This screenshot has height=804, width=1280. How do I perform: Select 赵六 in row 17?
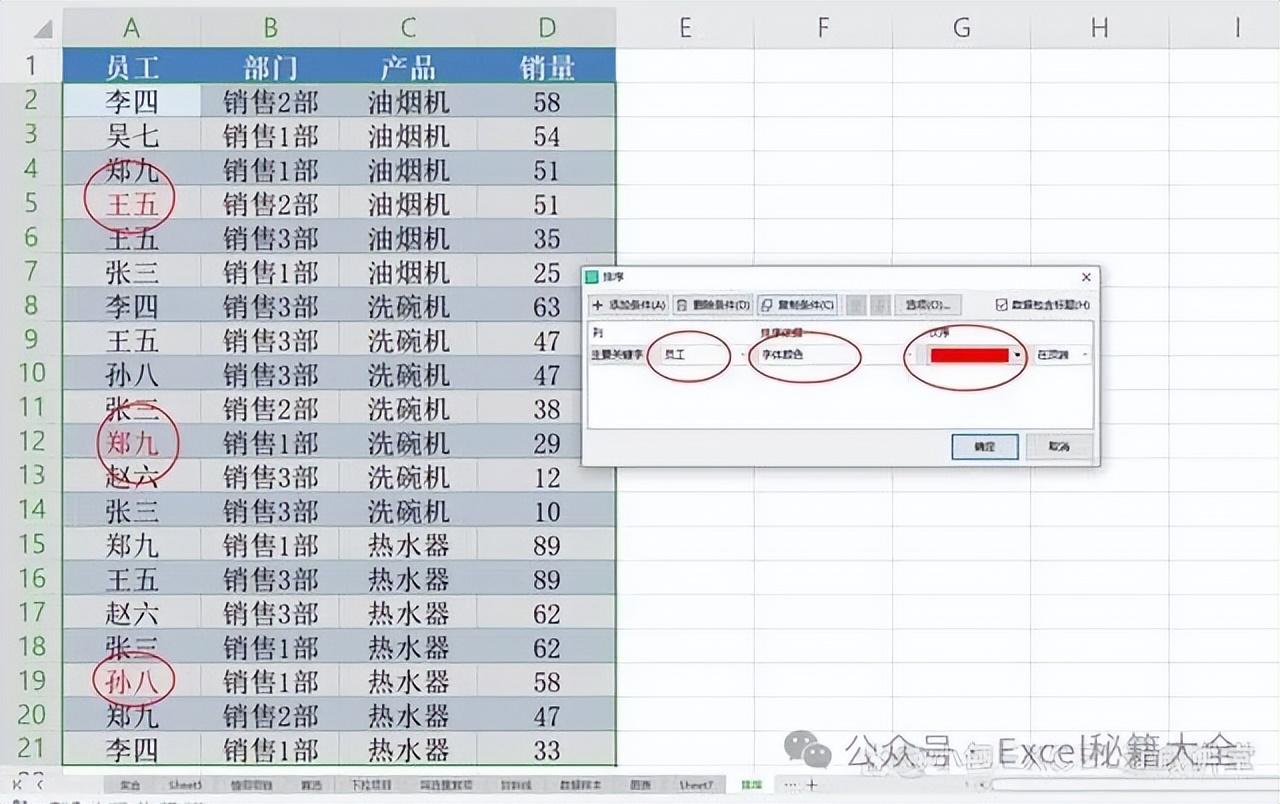[131, 613]
